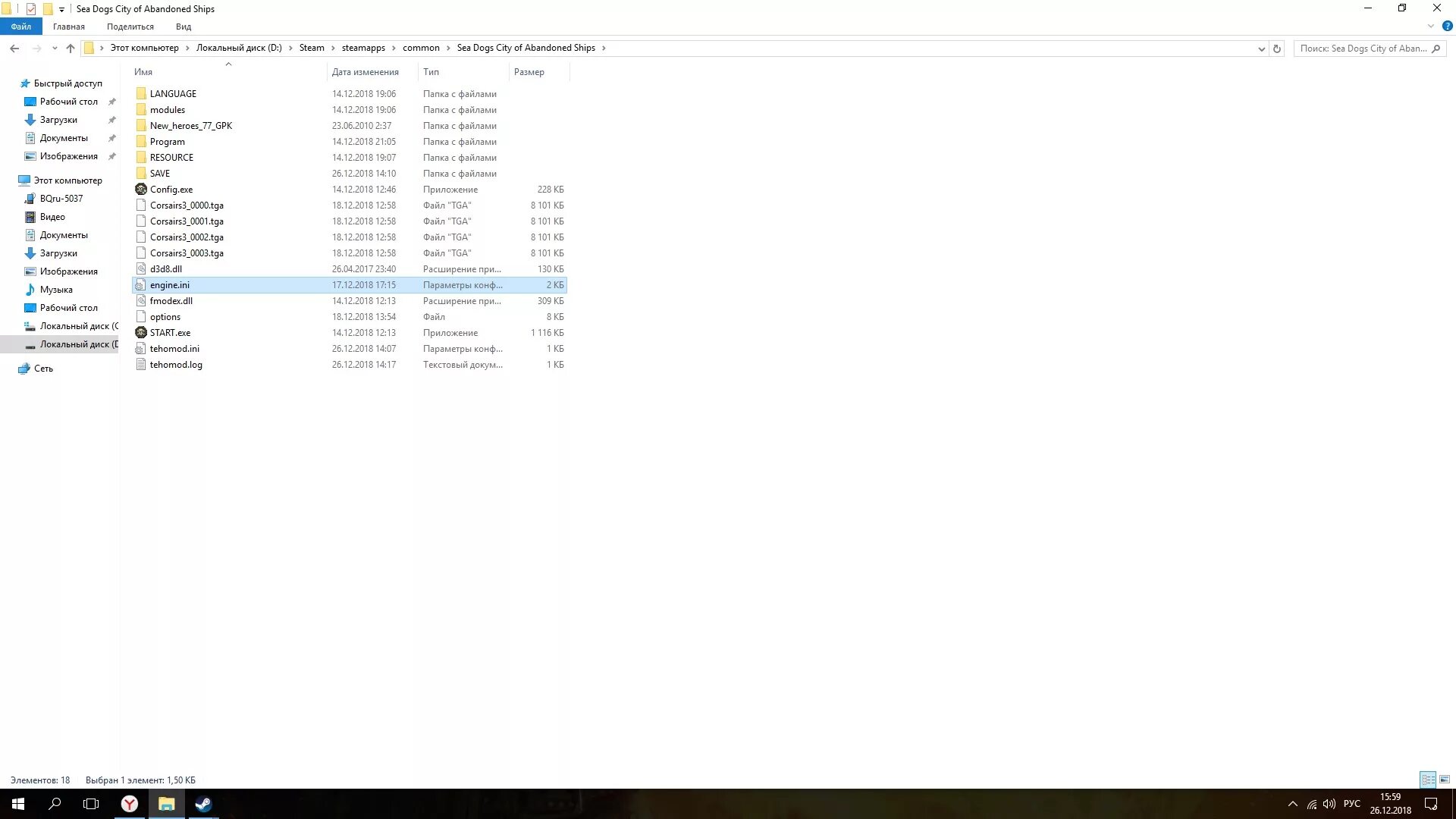Screen dimensions: 1456x819
Task: Click the steamapps breadcrumb segment
Action: click(363, 48)
